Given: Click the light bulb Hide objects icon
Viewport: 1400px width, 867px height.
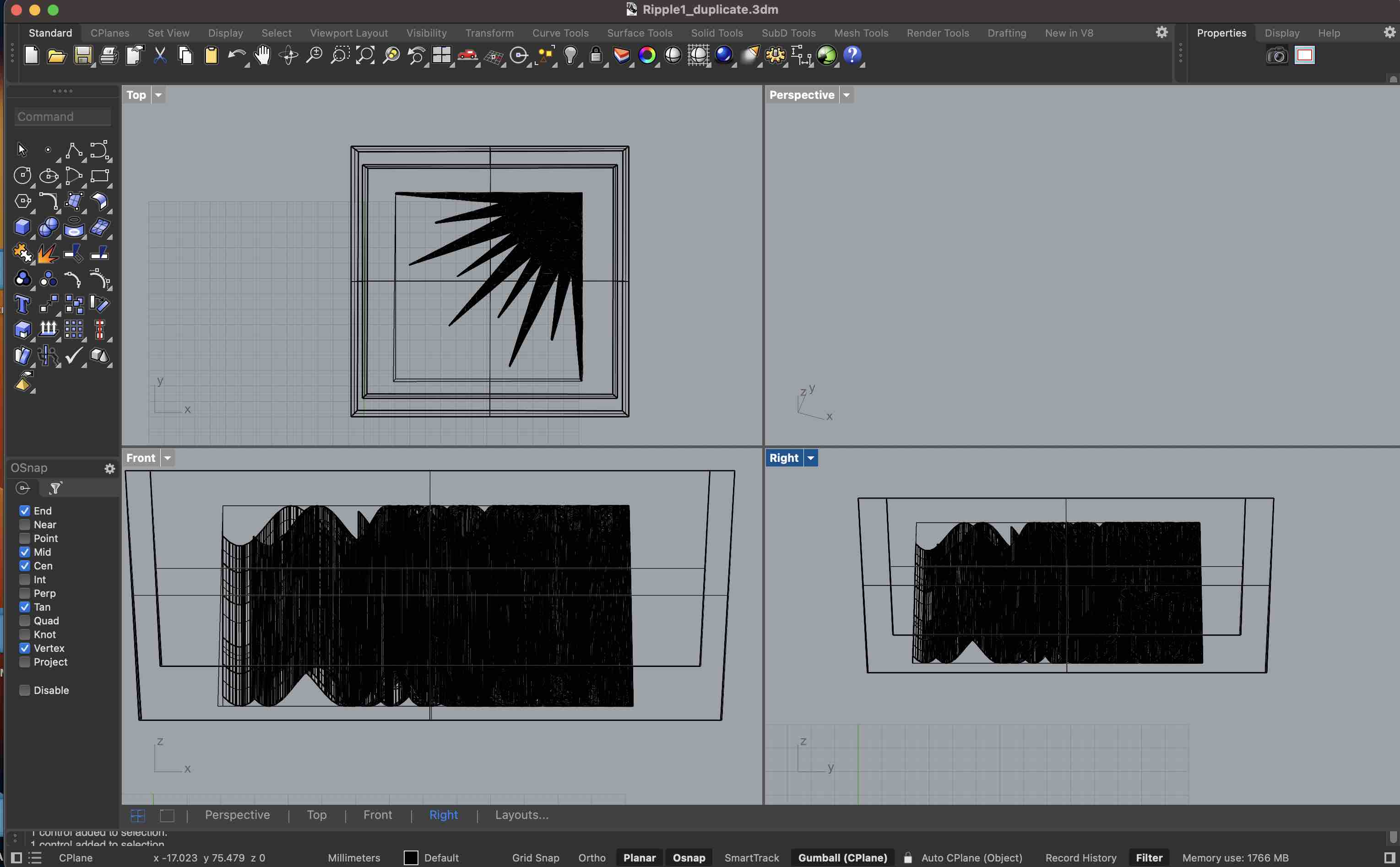Looking at the screenshot, I should 570,56.
